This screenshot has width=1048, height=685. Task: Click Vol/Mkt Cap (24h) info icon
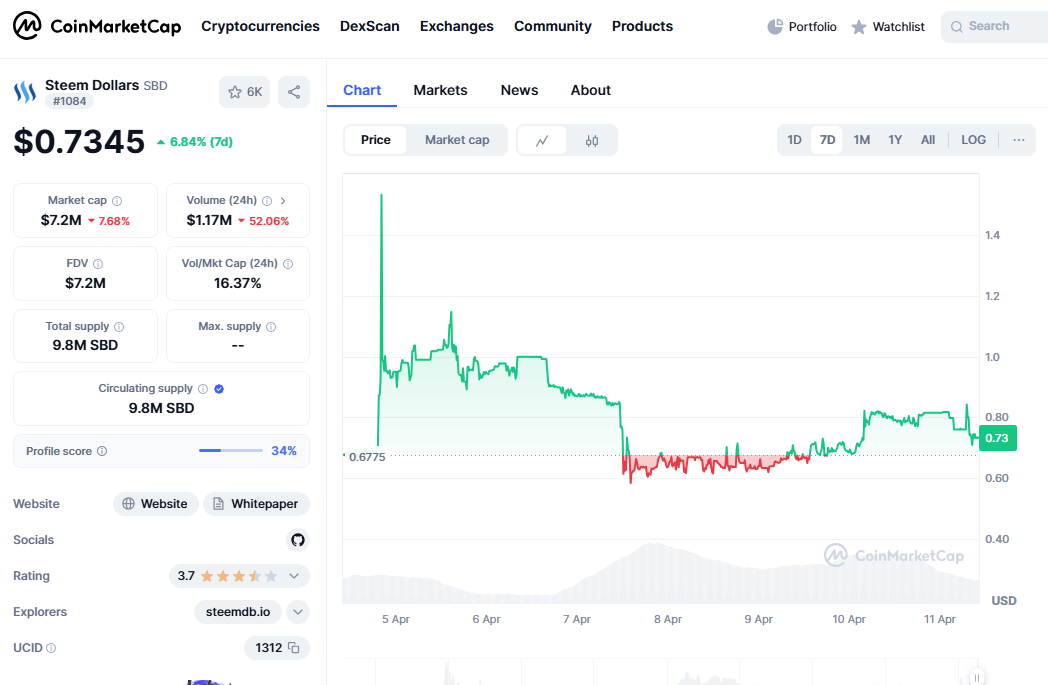(288, 263)
